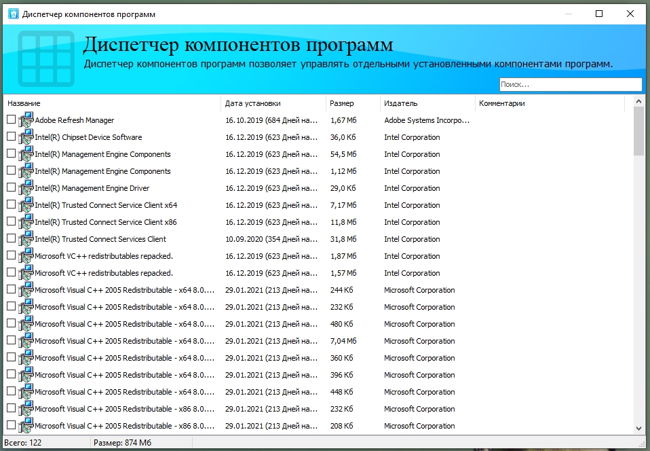
Task: Select the 'Intel(R) Management Engine Driver' name text
Action: 92,189
